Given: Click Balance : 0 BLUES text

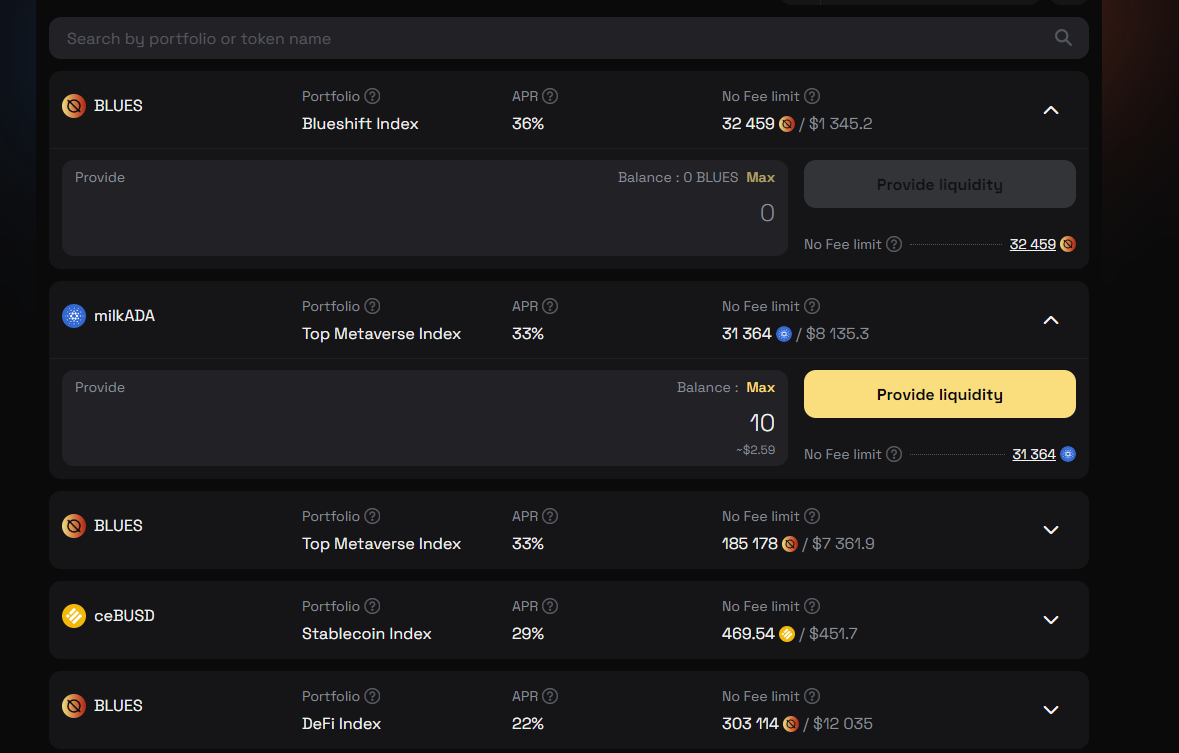Looking at the screenshot, I should pyautogui.click(x=678, y=178).
